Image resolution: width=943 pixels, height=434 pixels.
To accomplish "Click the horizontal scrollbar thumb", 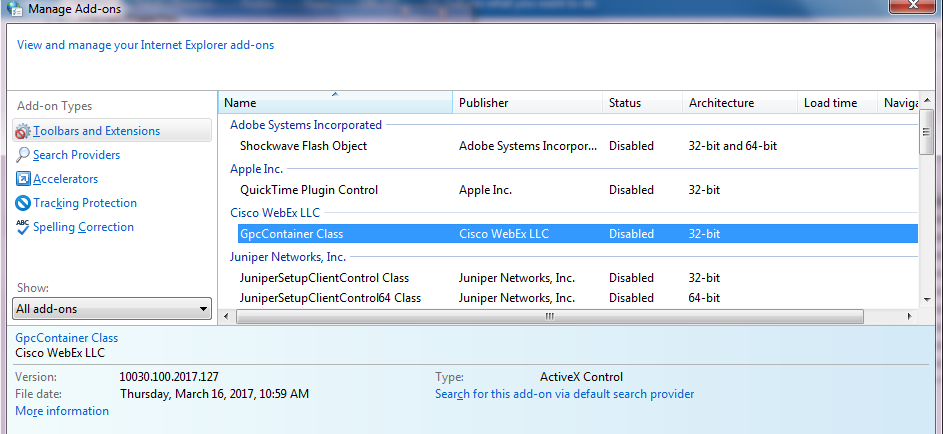I will [550, 316].
